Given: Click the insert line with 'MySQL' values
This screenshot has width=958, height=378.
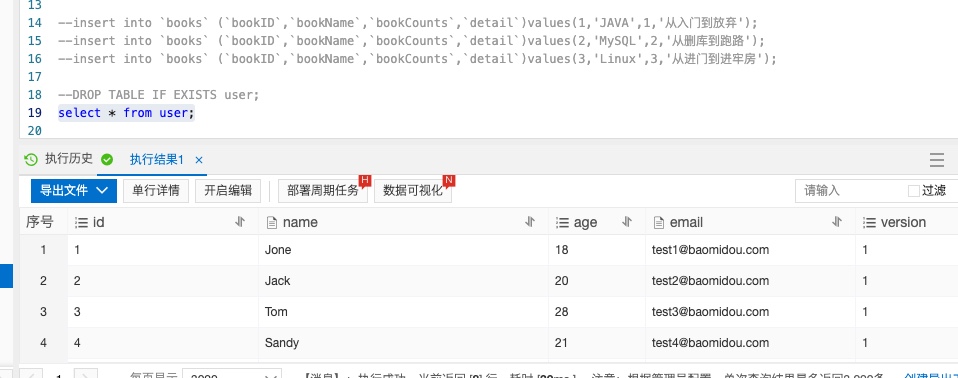Looking at the screenshot, I should (411, 41).
